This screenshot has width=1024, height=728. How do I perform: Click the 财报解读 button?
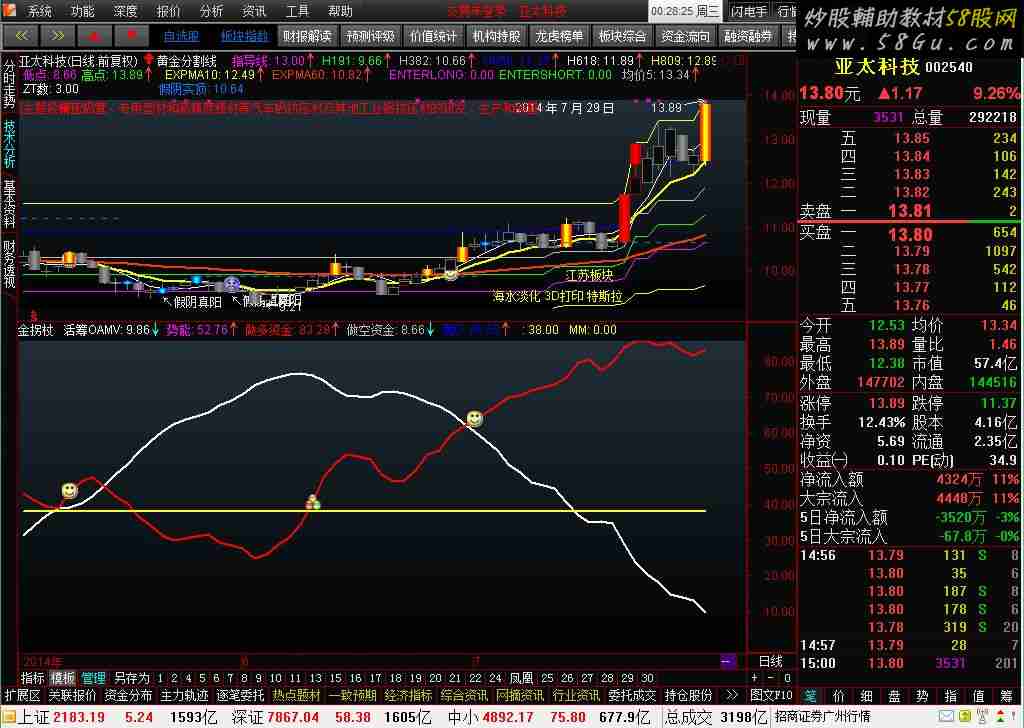coord(306,36)
